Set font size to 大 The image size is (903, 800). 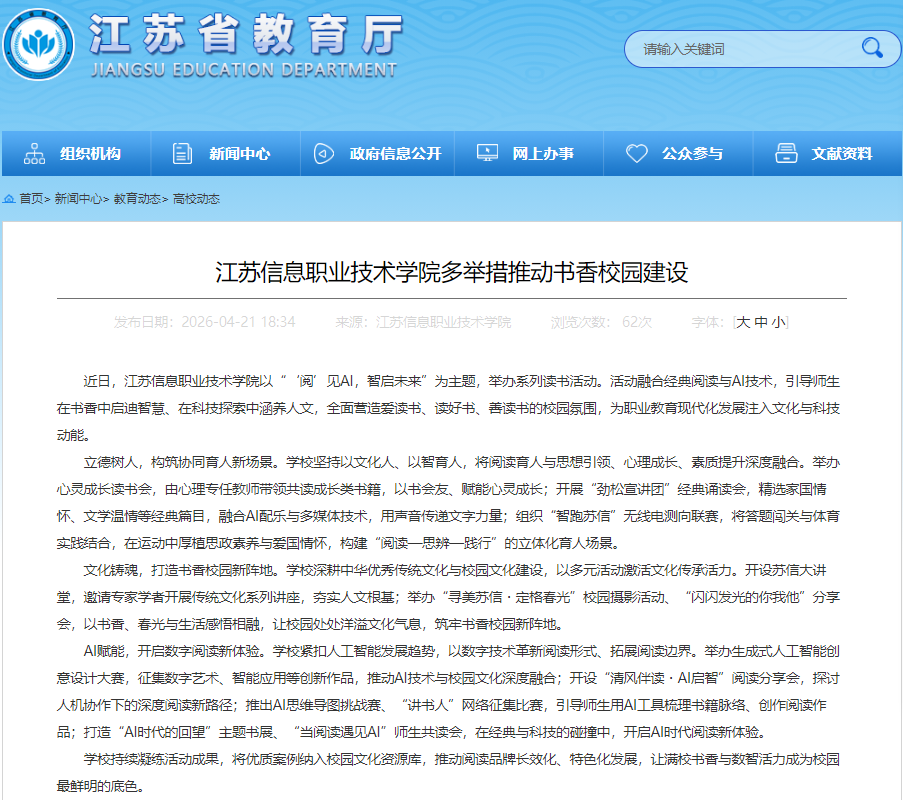click(743, 322)
